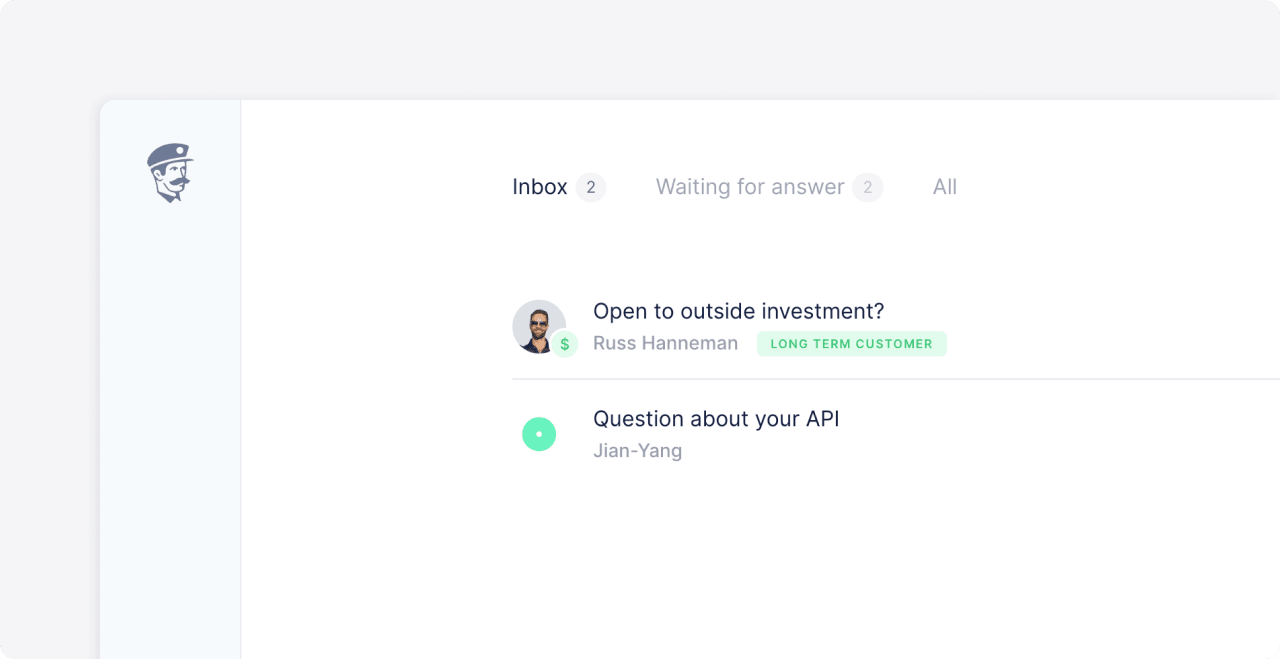Open the Waiting for answer tab
Screen dimensions: 1280x659
pyautogui.click(x=750, y=187)
